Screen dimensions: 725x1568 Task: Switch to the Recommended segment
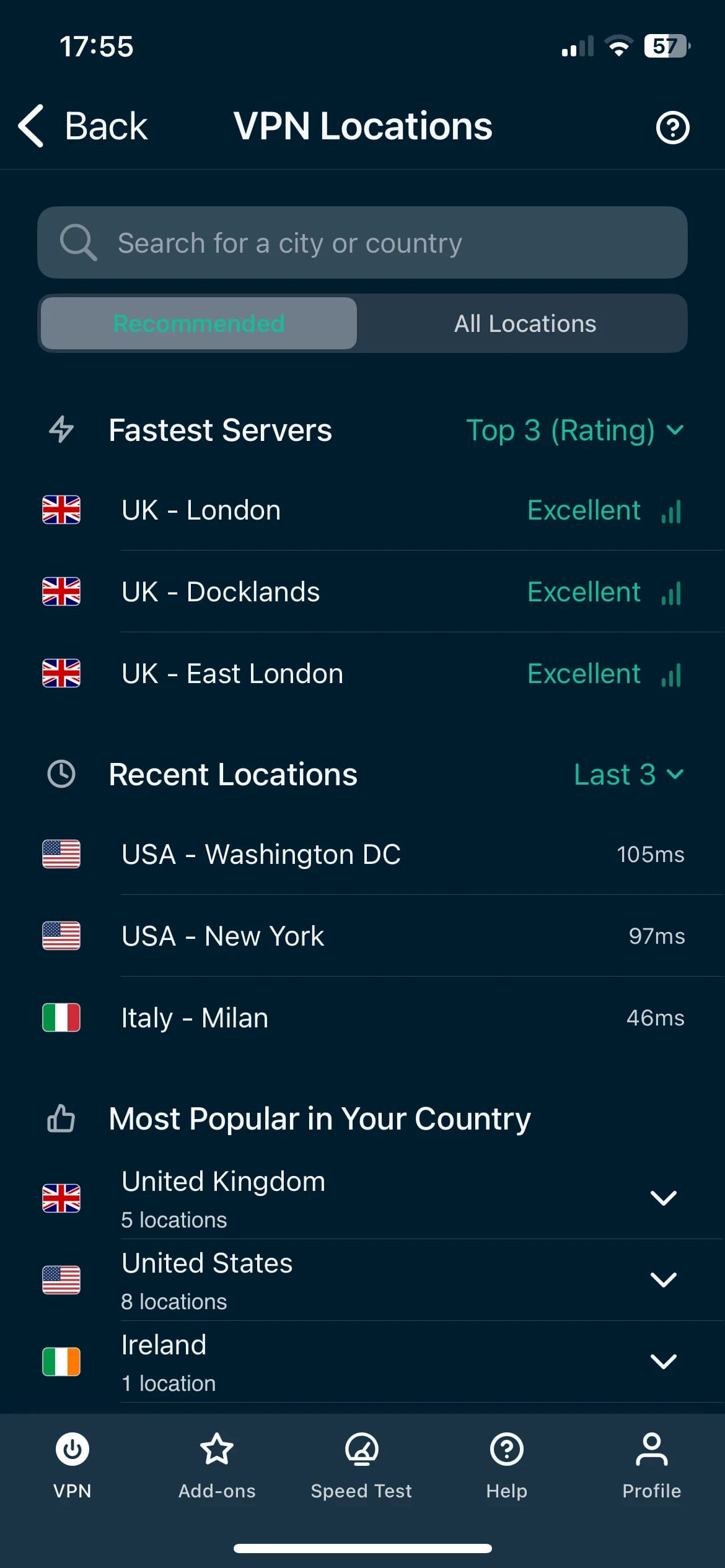point(199,323)
